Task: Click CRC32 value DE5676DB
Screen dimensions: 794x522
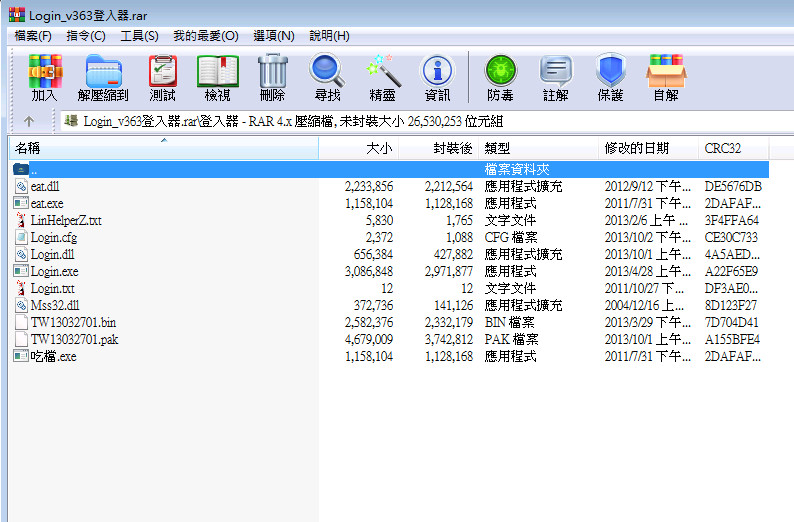Action: tap(733, 186)
